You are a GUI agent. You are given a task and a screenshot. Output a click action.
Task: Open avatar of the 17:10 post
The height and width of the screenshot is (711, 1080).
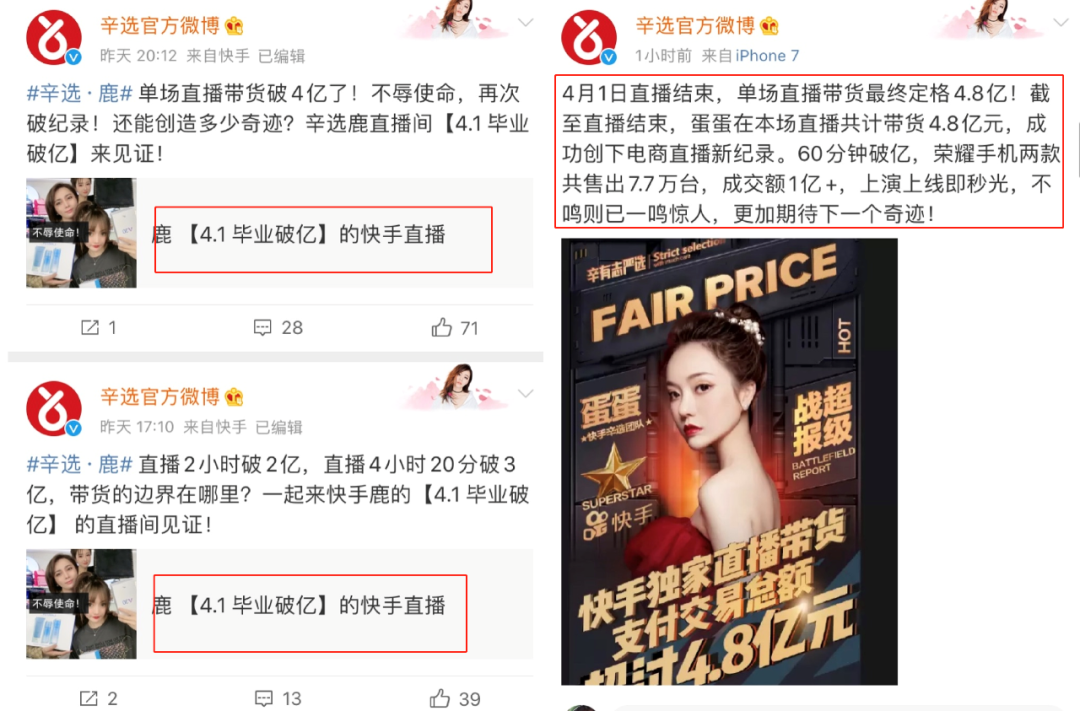pos(54,409)
